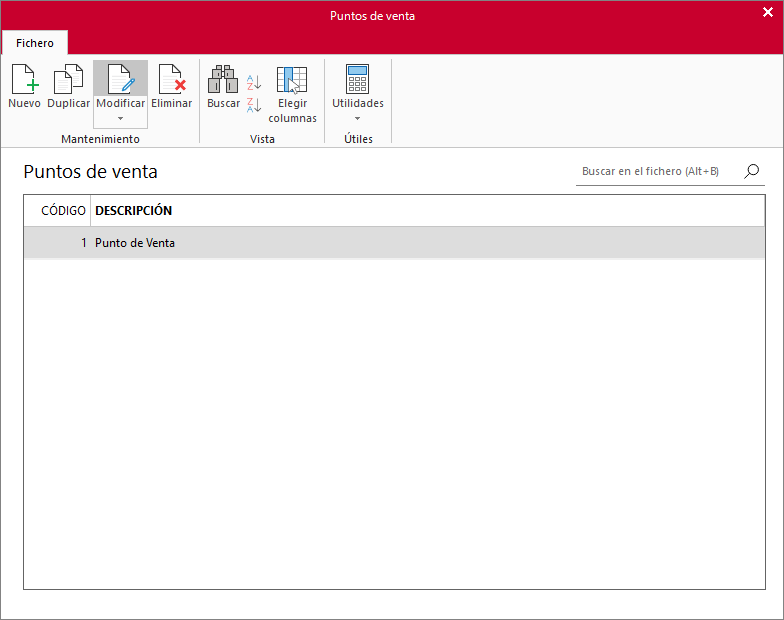The image size is (784, 620).
Task: Switch to the Fichero tab
Action: 34,43
